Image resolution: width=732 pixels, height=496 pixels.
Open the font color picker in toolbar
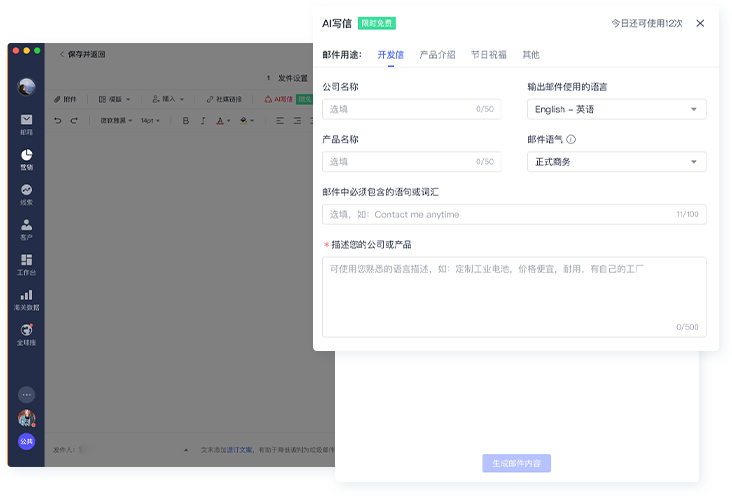tap(245, 121)
